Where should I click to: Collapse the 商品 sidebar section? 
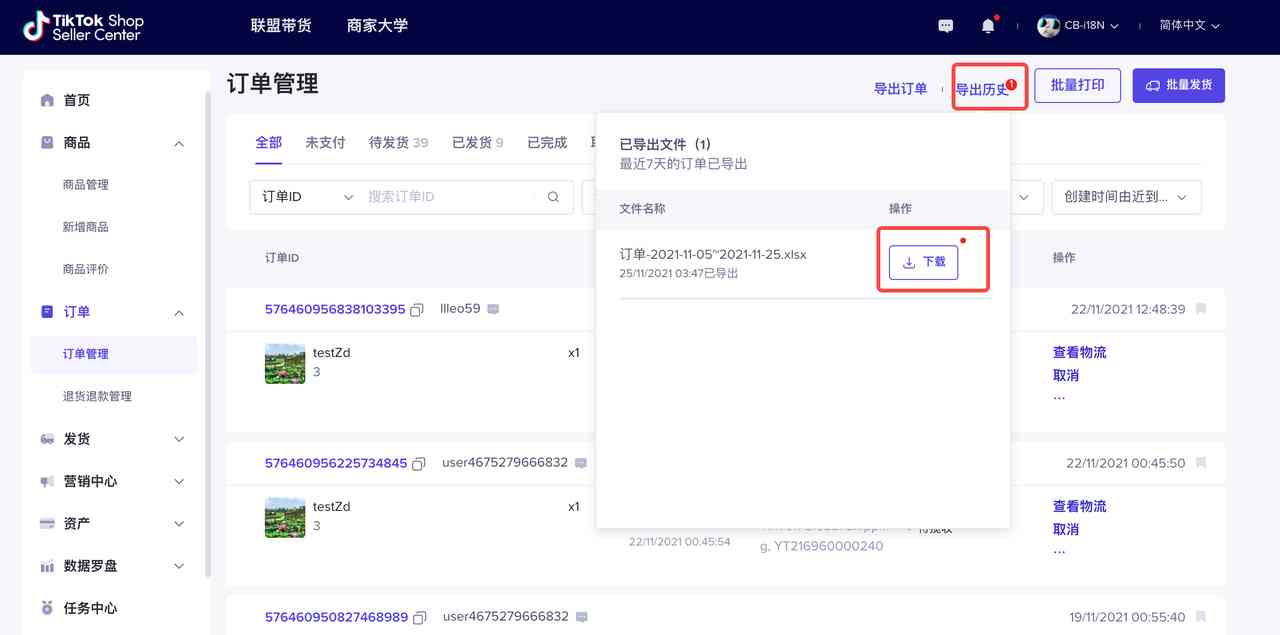[x=179, y=143]
